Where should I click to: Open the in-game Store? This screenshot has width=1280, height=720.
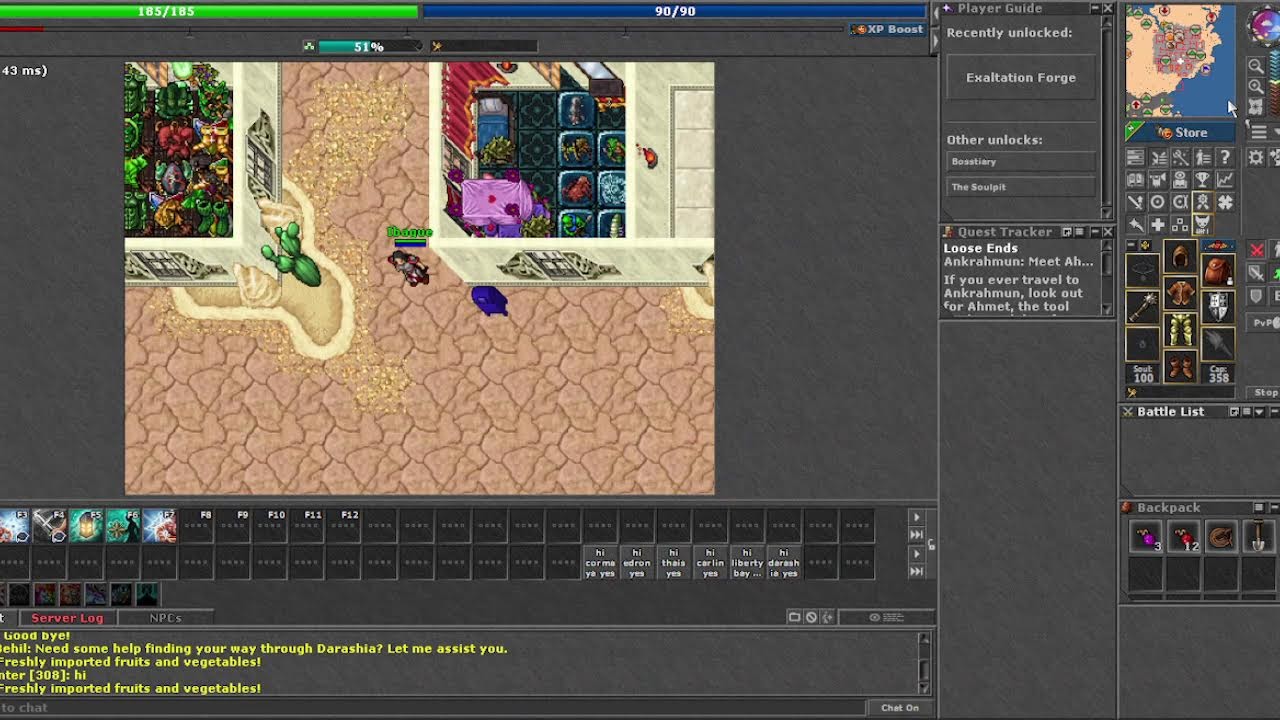1180,132
